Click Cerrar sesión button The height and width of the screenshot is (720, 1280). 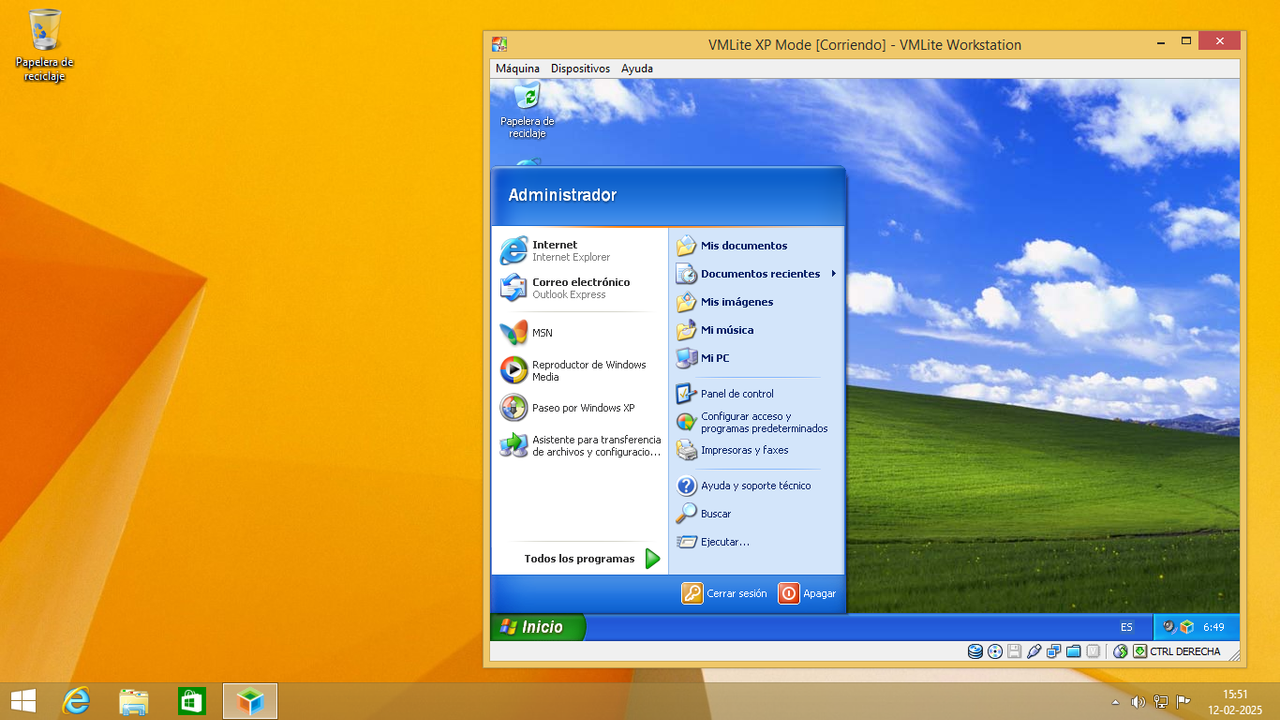point(725,593)
